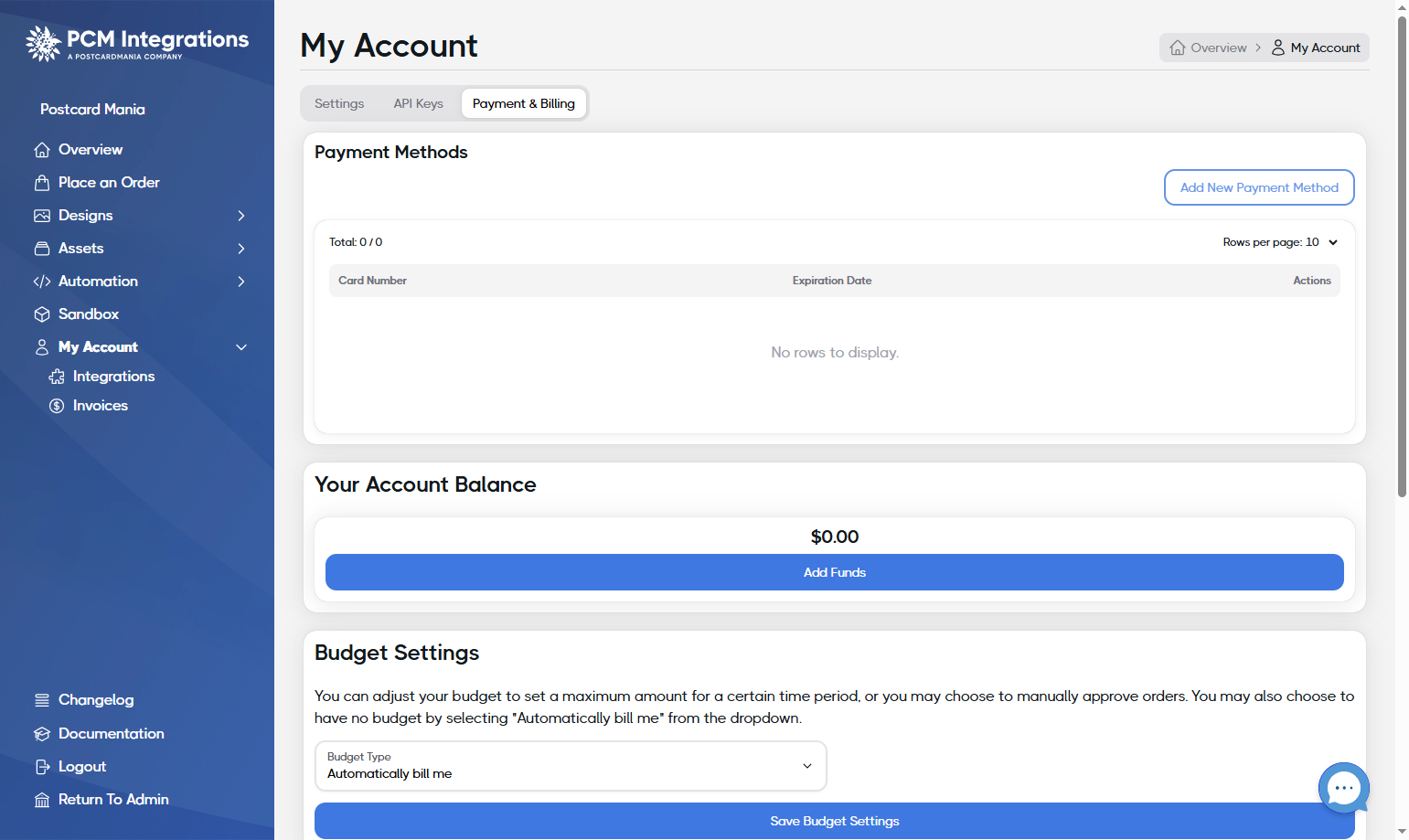Click the Expiration Date column header

832,281
